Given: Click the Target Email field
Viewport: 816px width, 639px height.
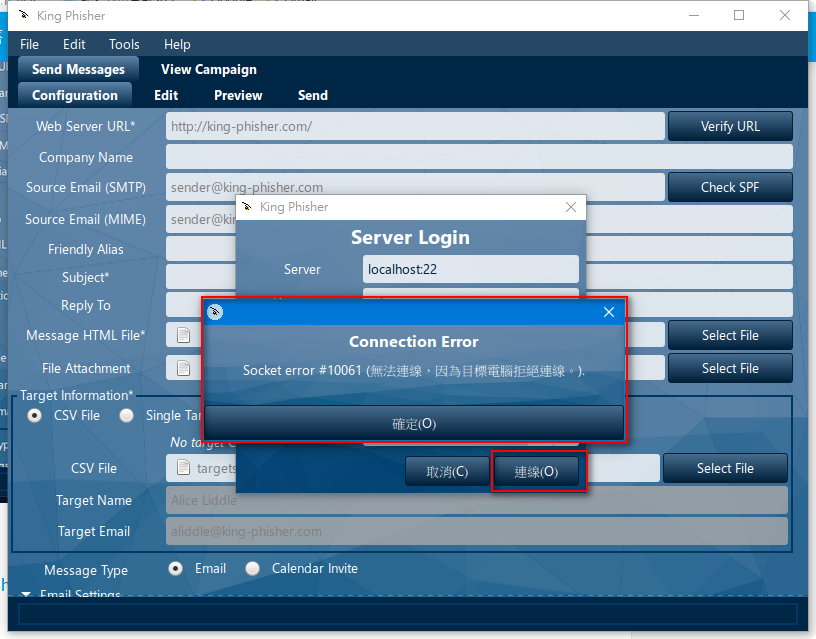Looking at the screenshot, I should (x=477, y=531).
